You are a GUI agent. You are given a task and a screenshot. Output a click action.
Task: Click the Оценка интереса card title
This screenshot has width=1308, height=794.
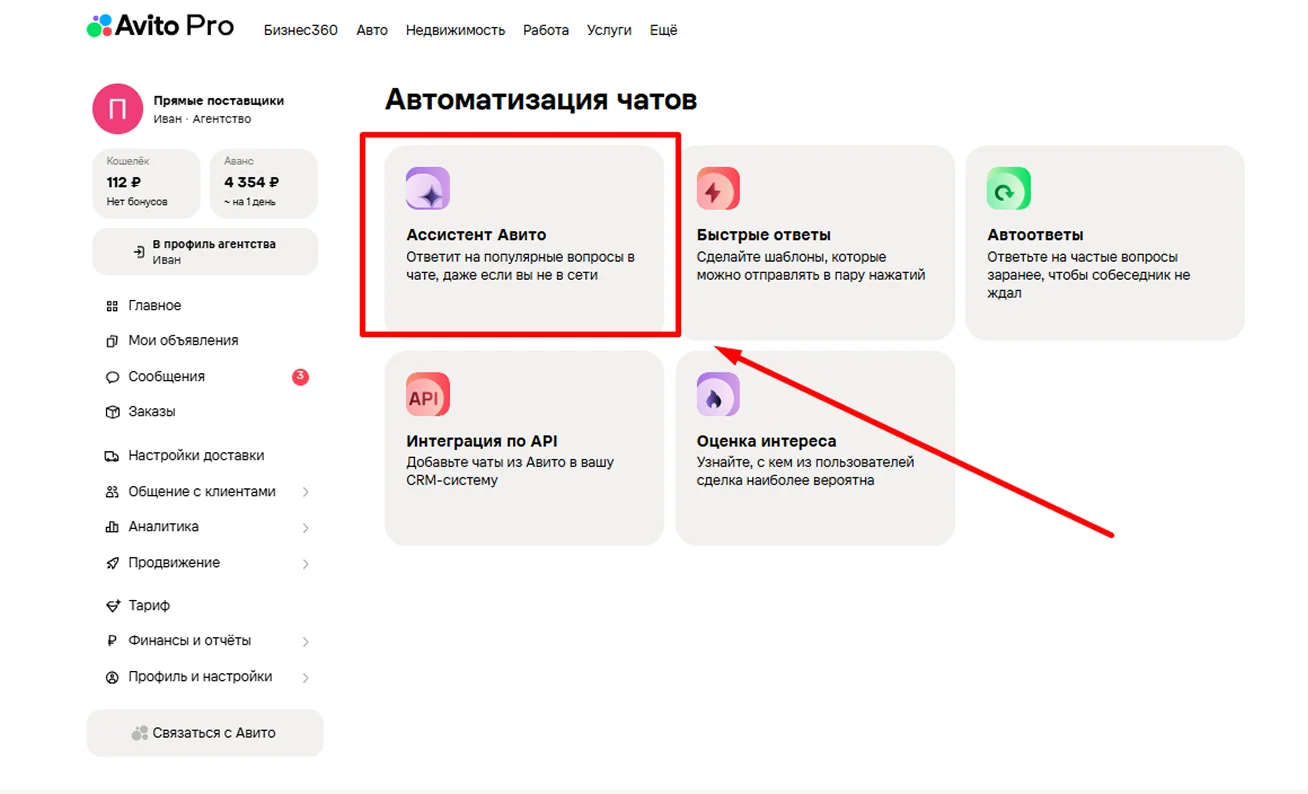(767, 441)
